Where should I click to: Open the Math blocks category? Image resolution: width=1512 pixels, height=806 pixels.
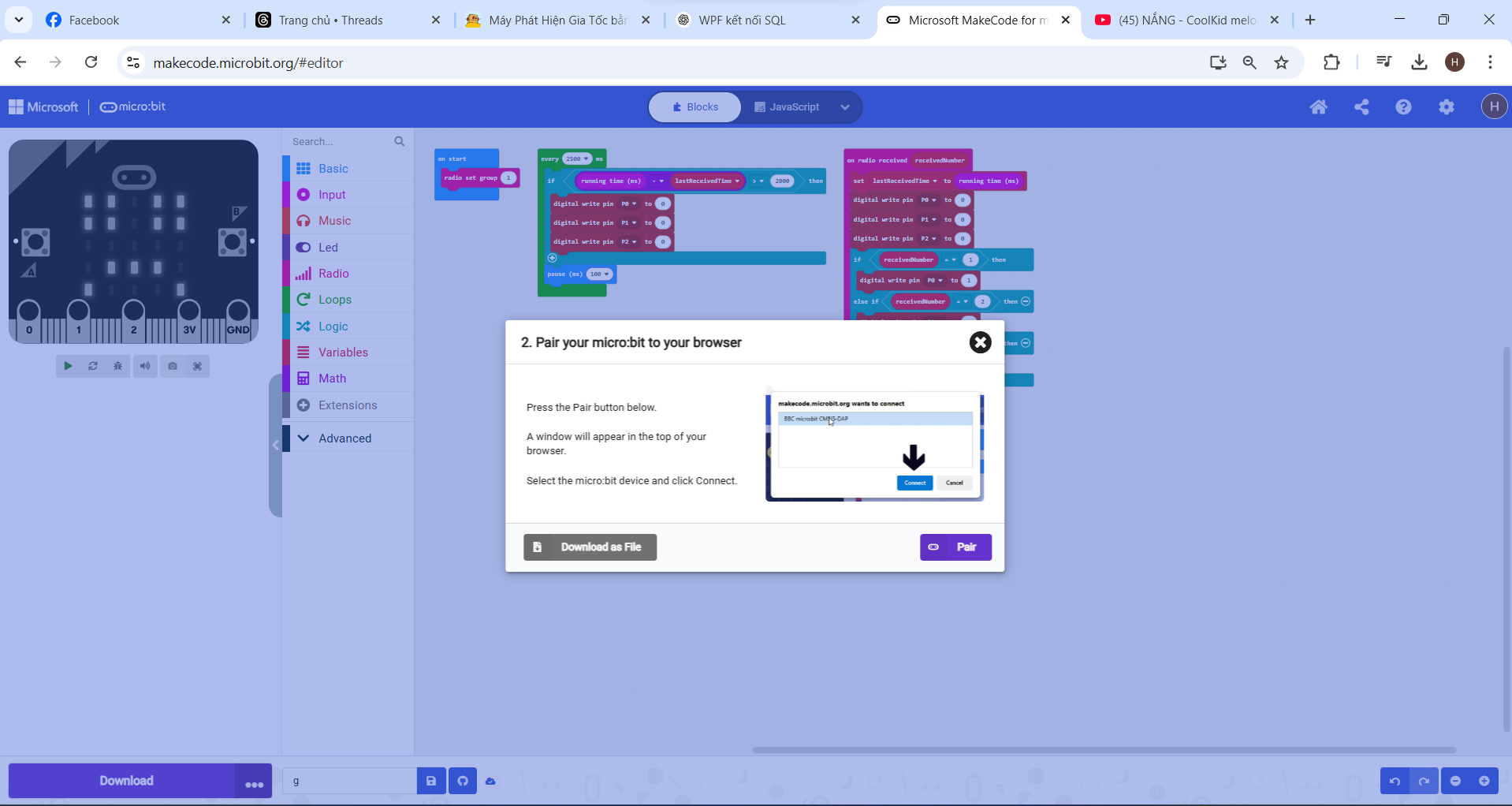[348, 379]
